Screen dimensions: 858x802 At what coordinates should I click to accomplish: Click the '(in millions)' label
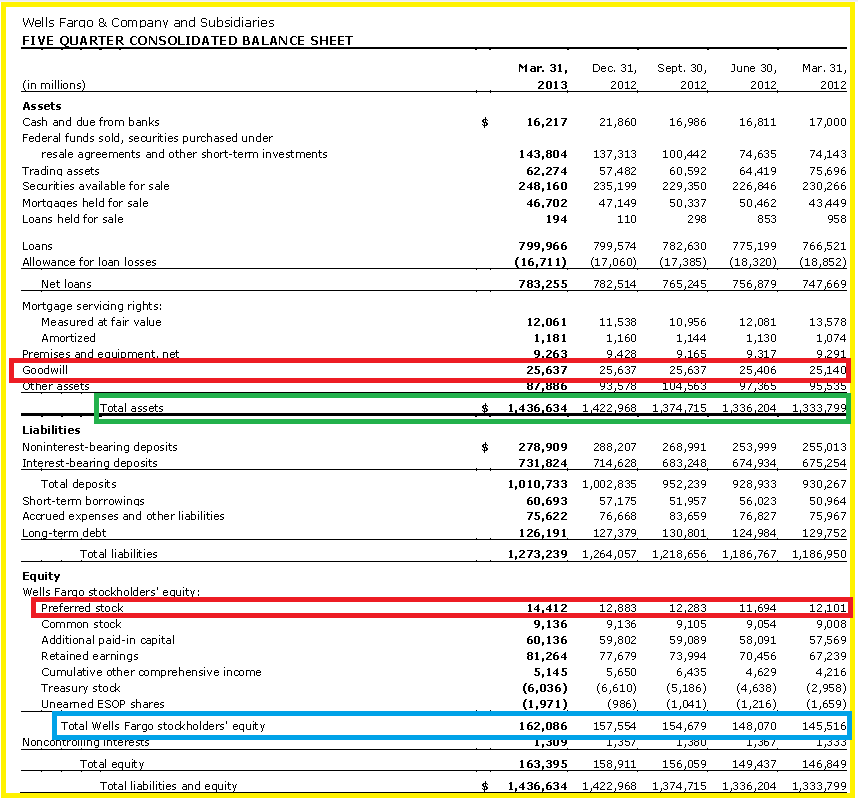(x=54, y=85)
